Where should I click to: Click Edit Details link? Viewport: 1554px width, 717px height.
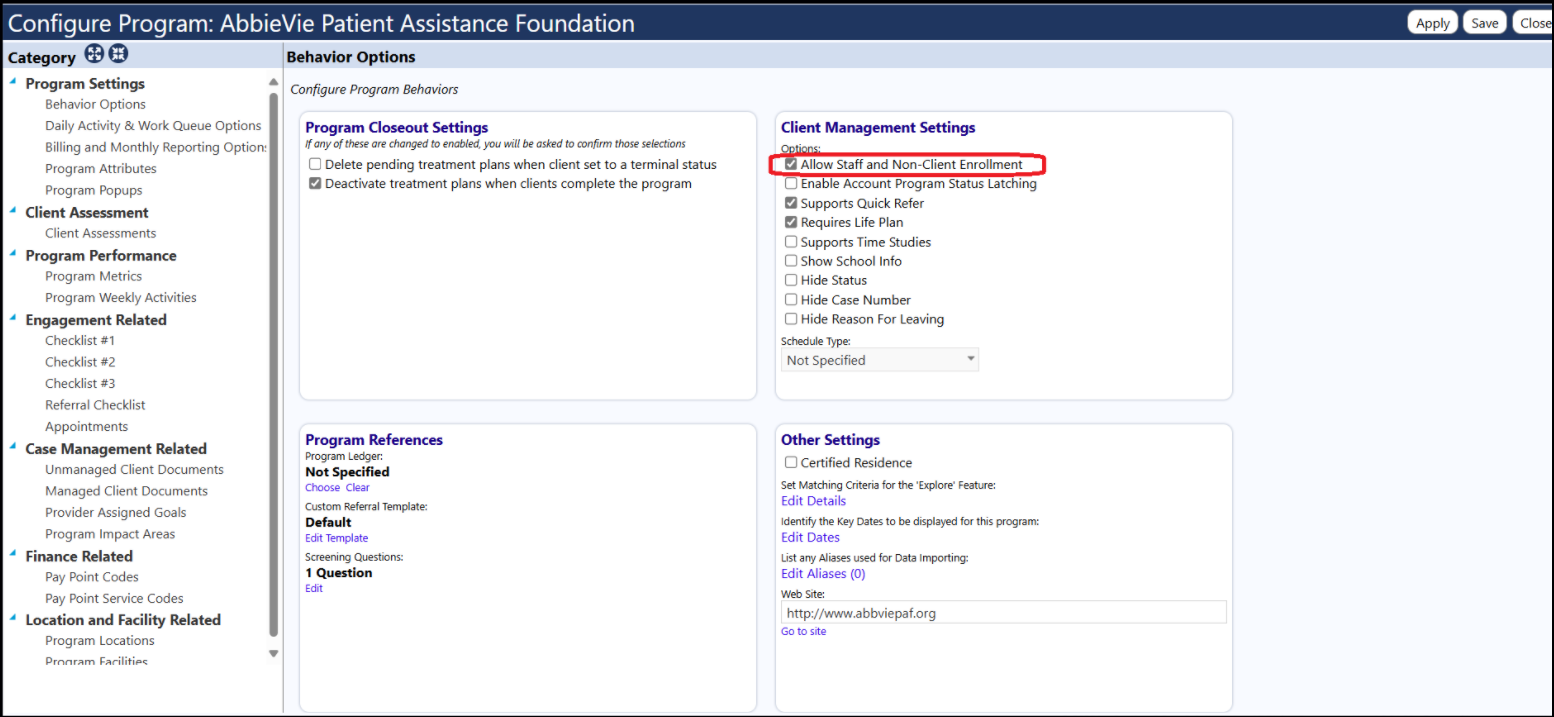click(813, 501)
